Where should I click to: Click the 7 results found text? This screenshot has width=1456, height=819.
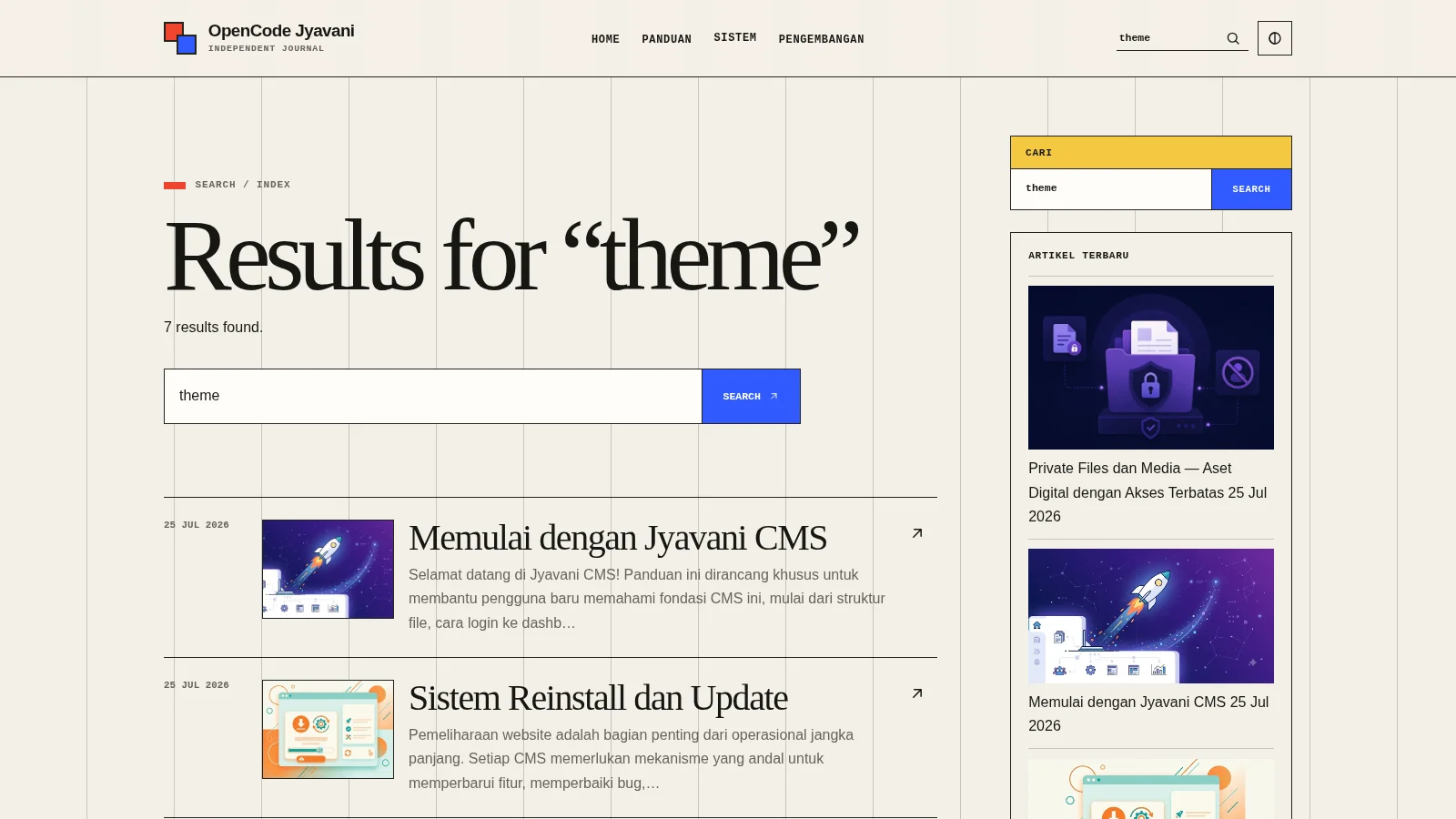click(213, 327)
